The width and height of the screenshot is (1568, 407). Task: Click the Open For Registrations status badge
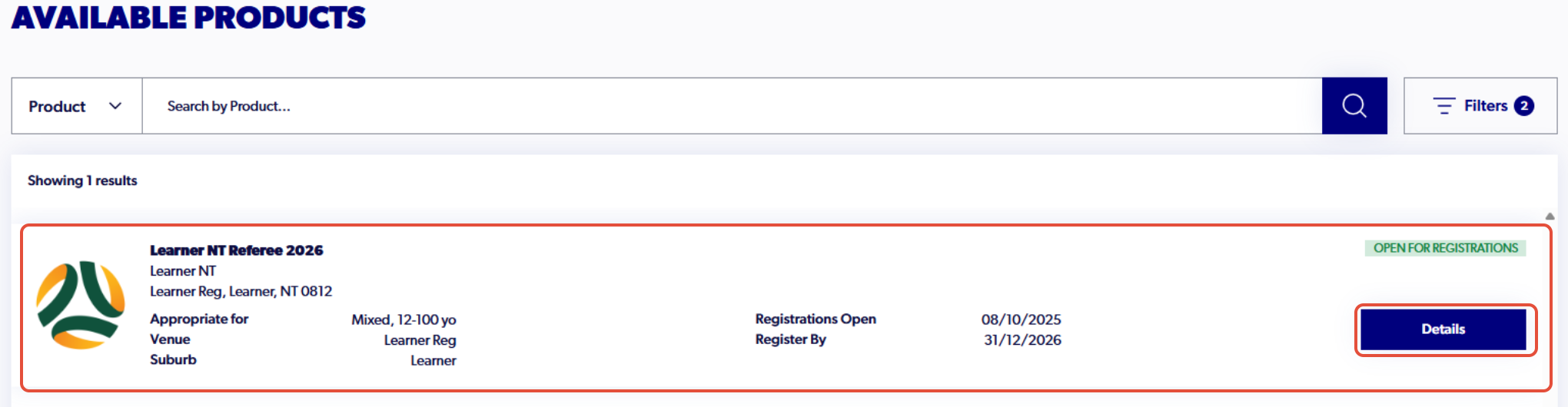tap(1446, 248)
